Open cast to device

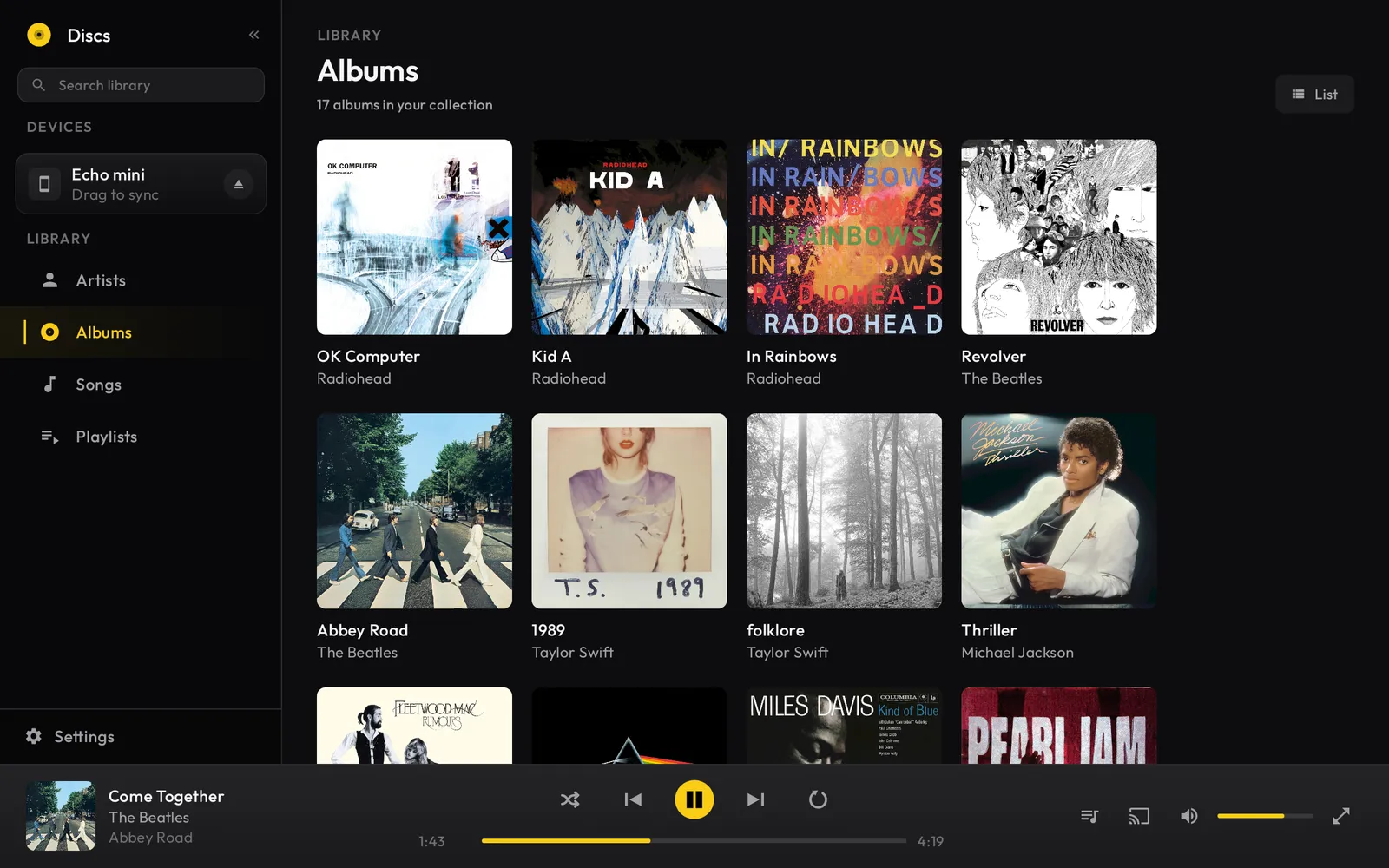[x=1139, y=816]
